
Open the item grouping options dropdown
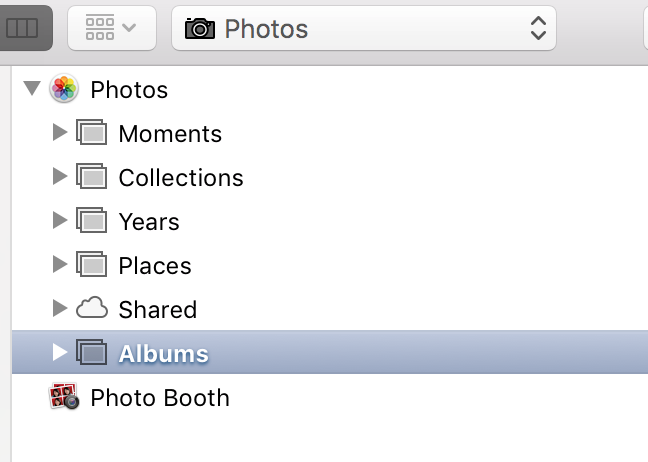(x=112, y=28)
